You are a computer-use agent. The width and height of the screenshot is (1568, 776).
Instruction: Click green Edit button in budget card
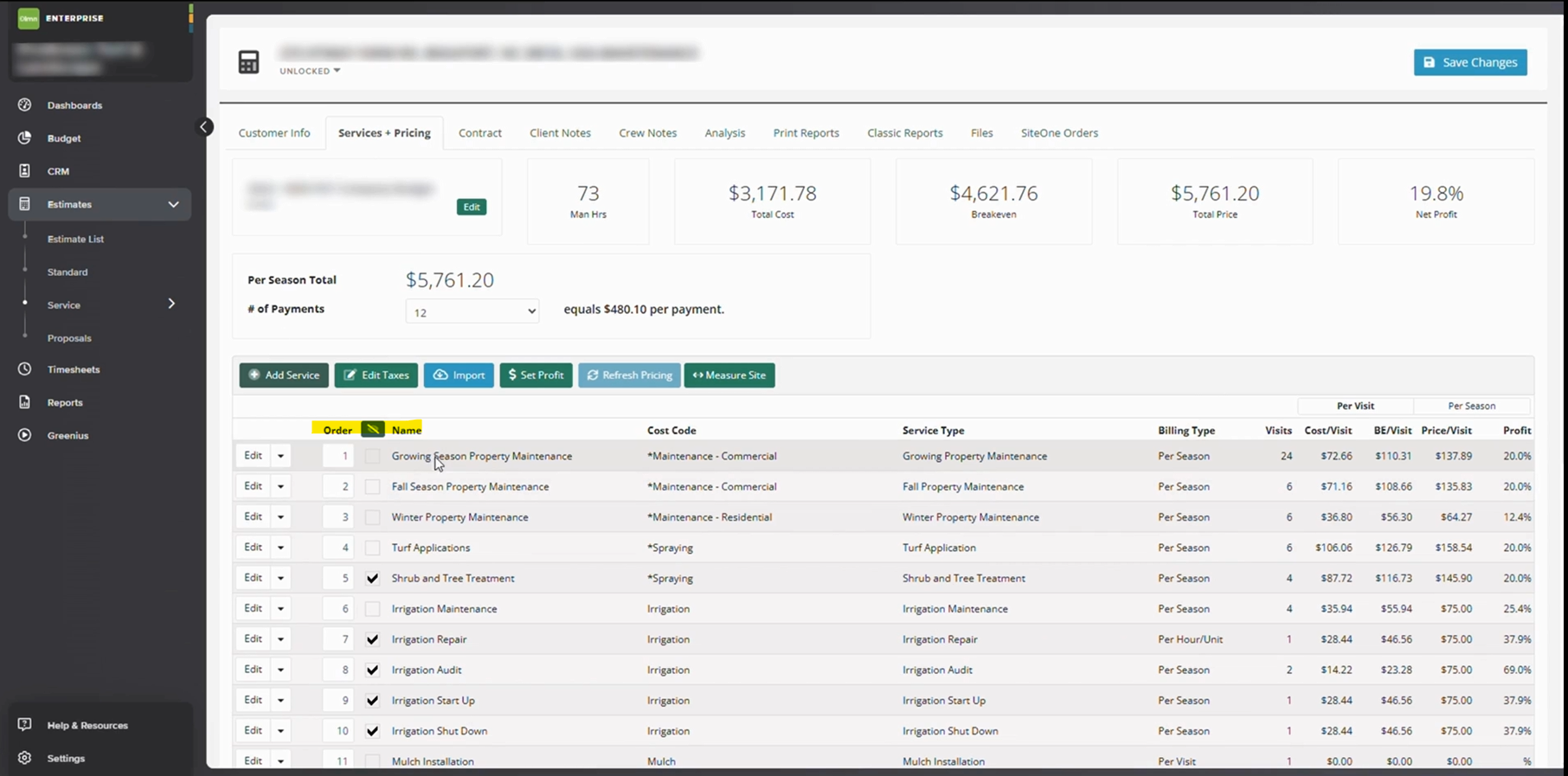[x=472, y=207]
